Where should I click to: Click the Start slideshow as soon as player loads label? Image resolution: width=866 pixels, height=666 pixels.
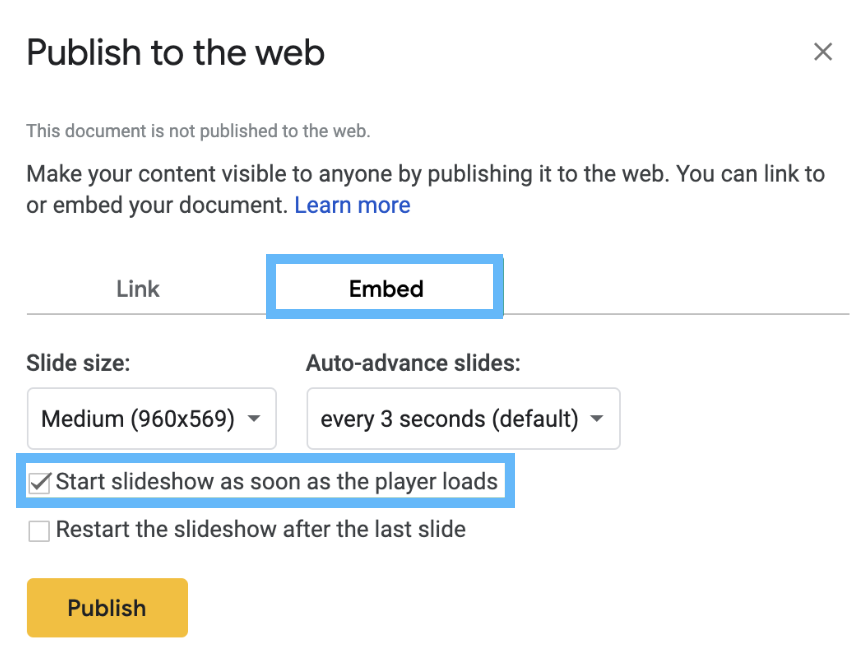277,482
